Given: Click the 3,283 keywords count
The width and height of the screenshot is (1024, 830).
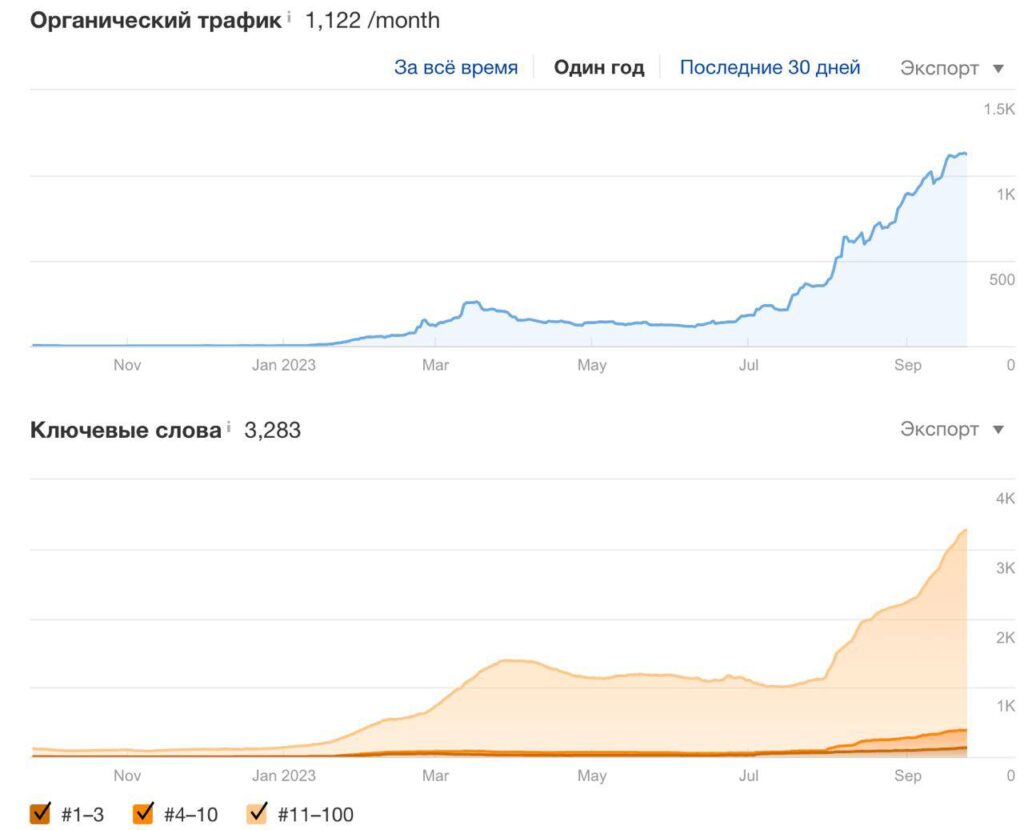Looking at the screenshot, I should click(272, 430).
